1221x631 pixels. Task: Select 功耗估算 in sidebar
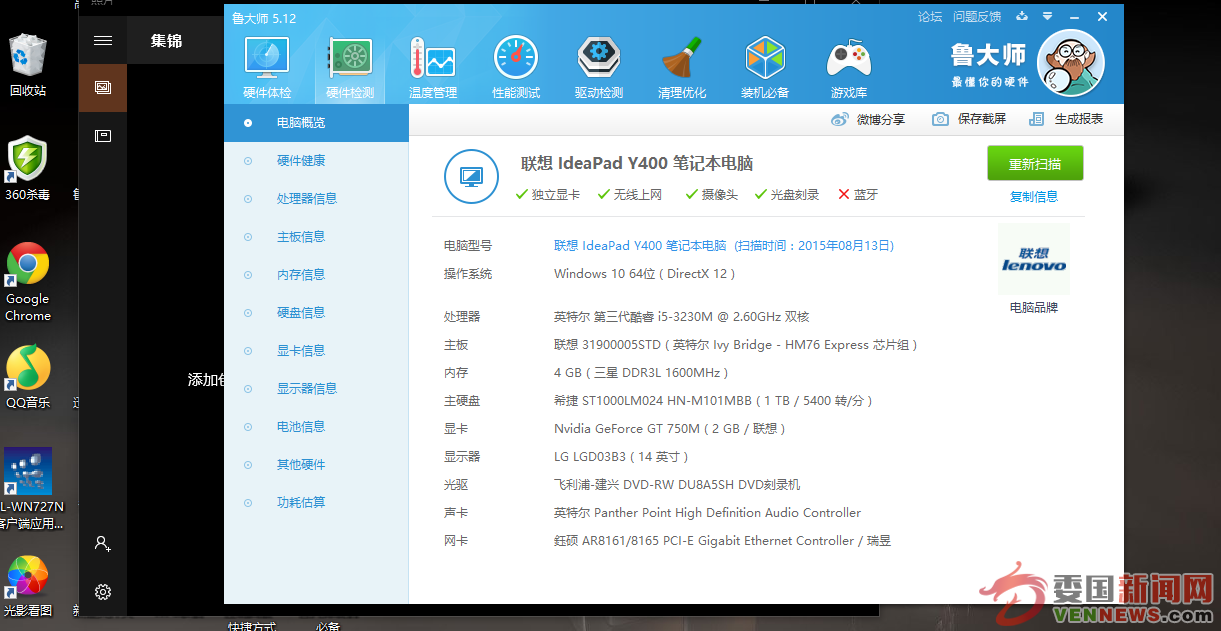coord(316,503)
